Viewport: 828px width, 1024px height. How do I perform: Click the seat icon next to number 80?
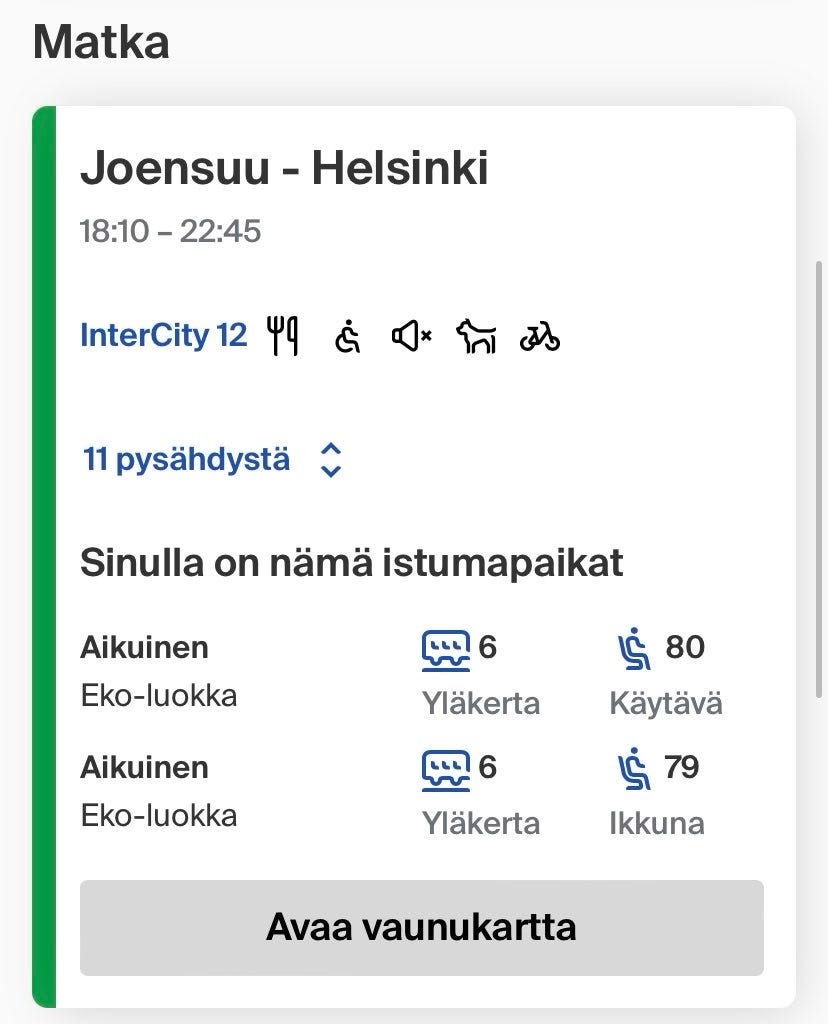point(635,649)
